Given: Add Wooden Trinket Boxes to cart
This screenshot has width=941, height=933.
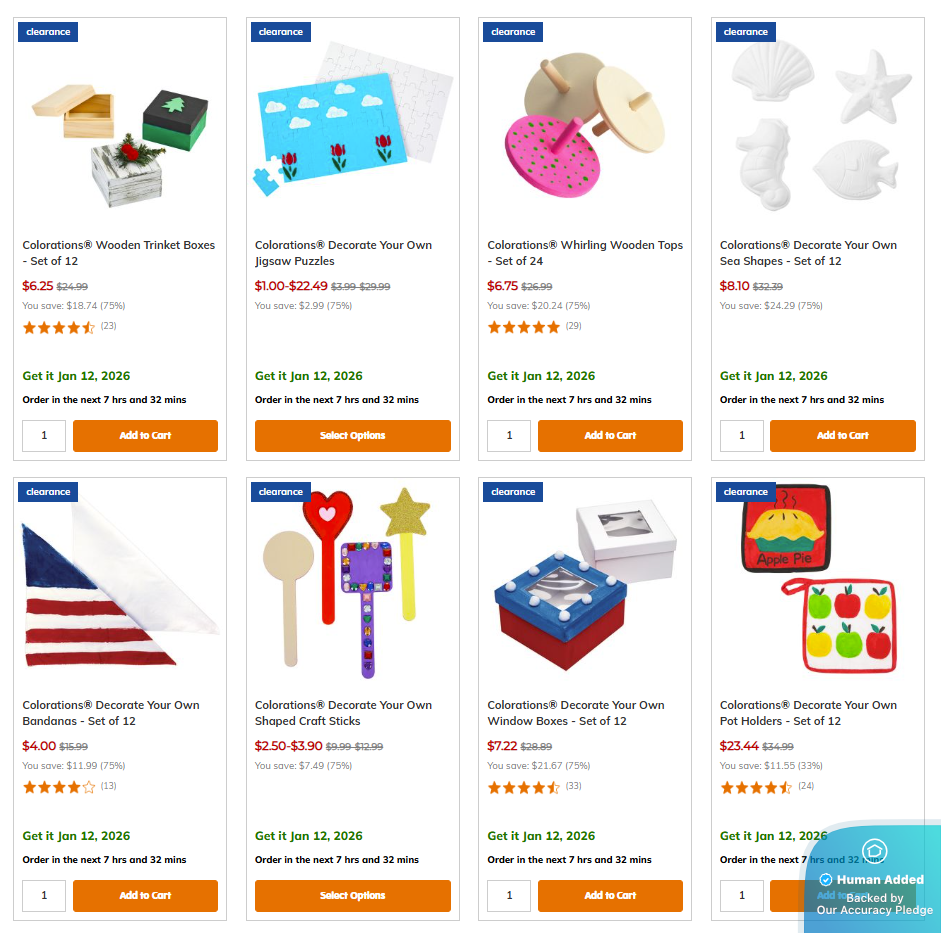Looking at the screenshot, I should pyautogui.click(x=145, y=436).
